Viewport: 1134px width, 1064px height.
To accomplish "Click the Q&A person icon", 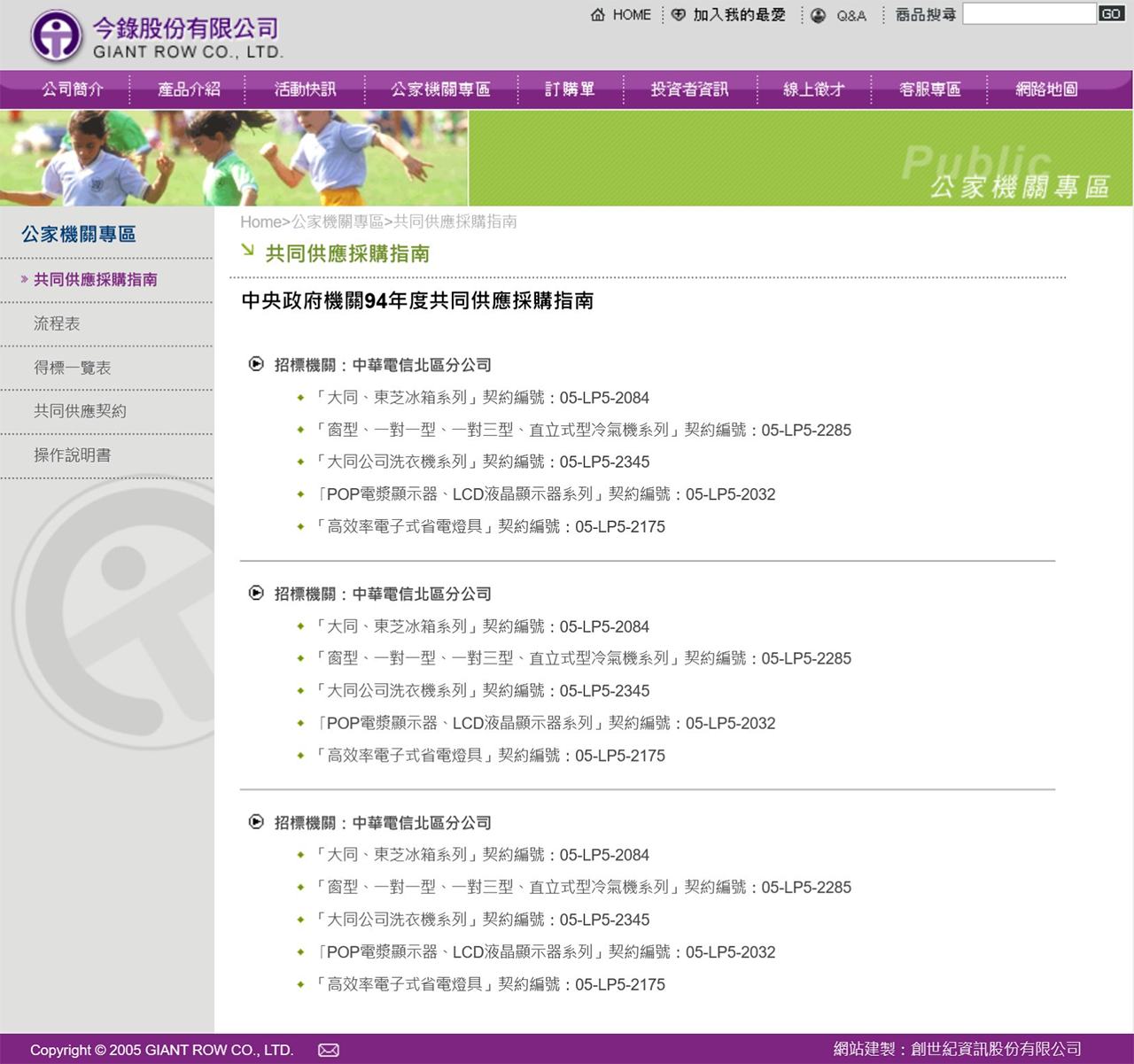I will click(819, 15).
